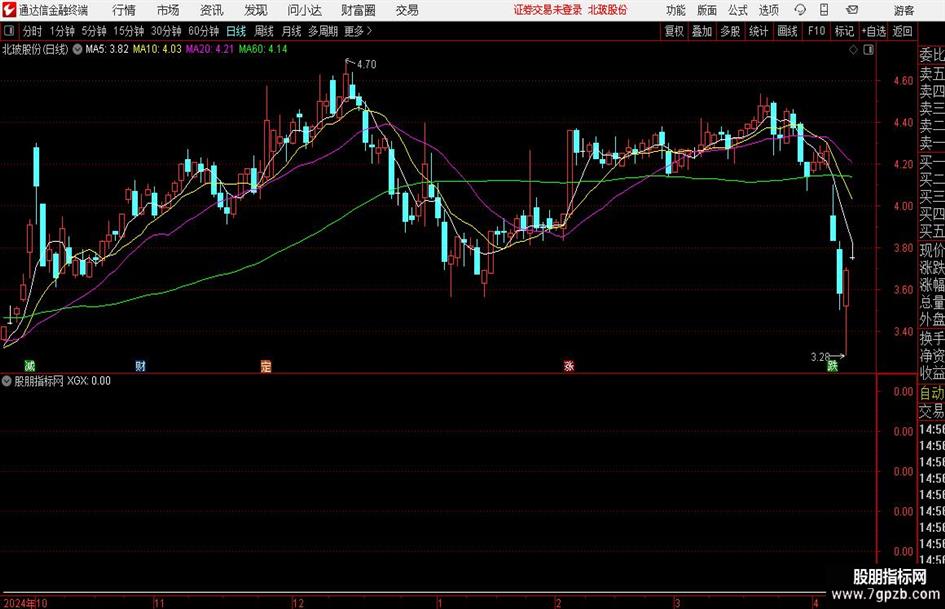Switch to 分时 chart tab

(x=33, y=31)
